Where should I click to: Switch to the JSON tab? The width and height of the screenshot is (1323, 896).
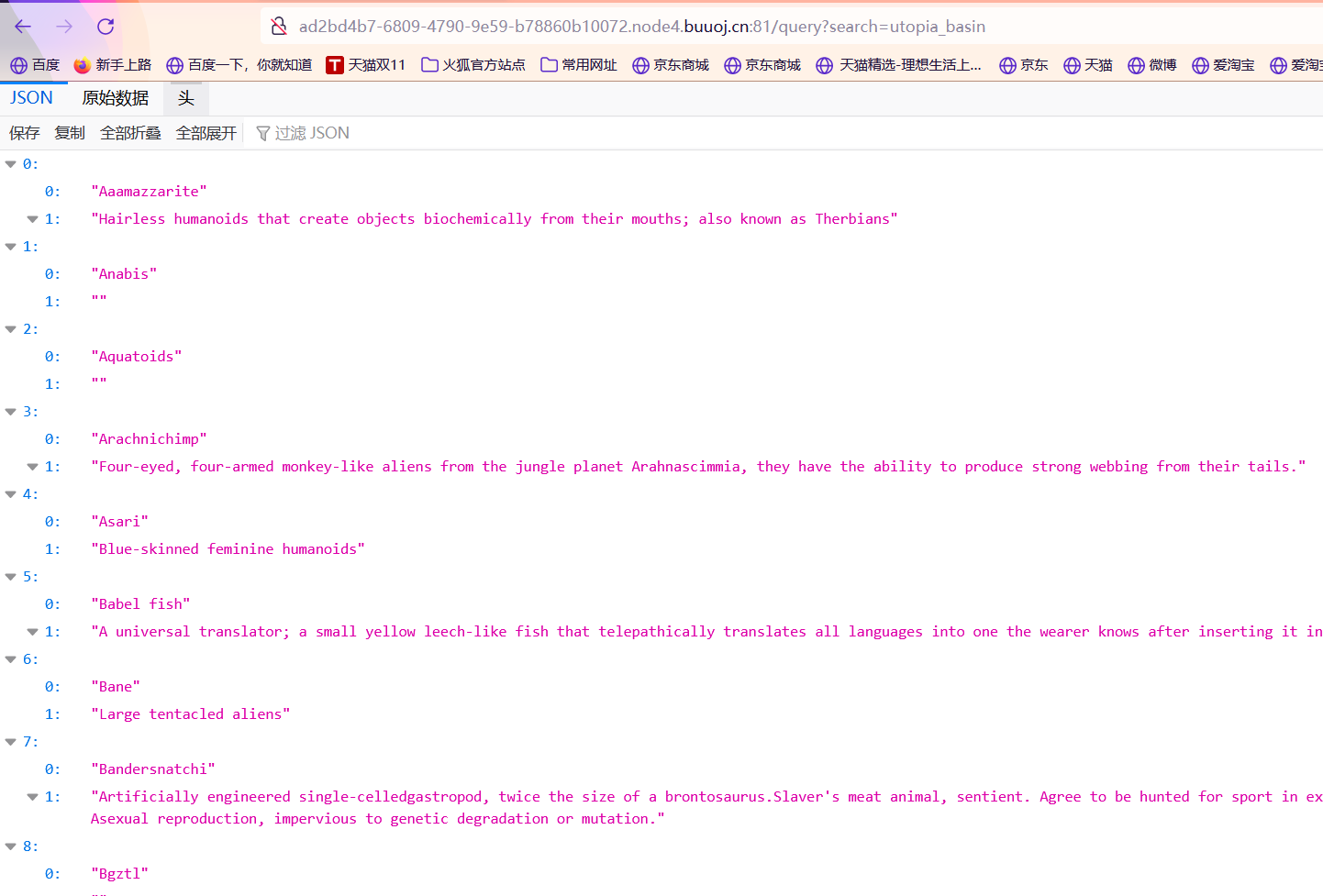[32, 98]
